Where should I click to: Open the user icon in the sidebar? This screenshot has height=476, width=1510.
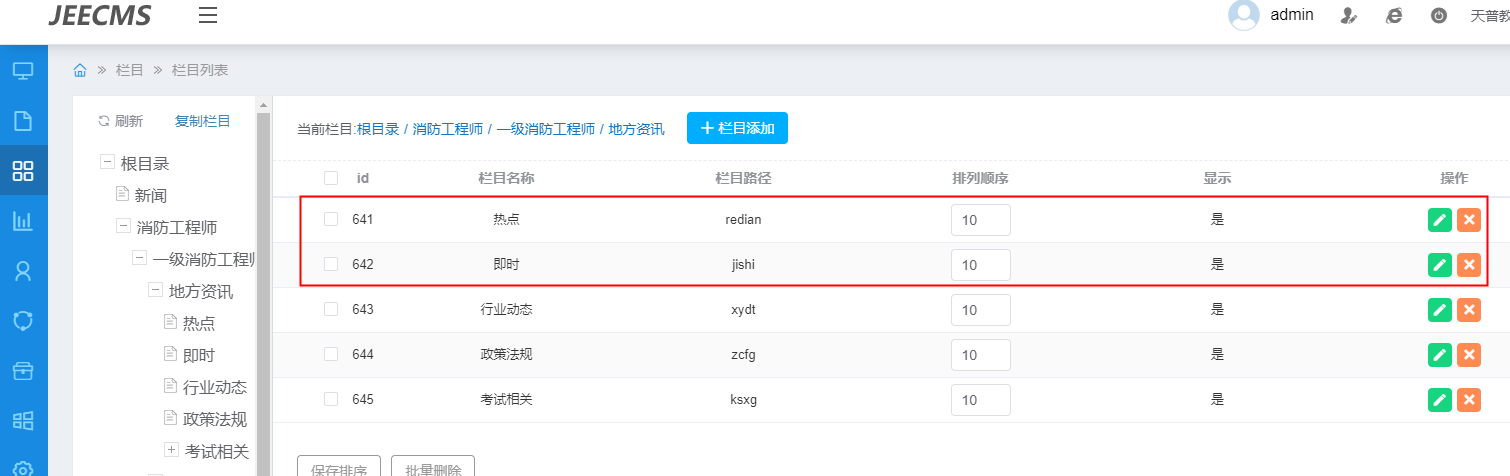[x=23, y=271]
